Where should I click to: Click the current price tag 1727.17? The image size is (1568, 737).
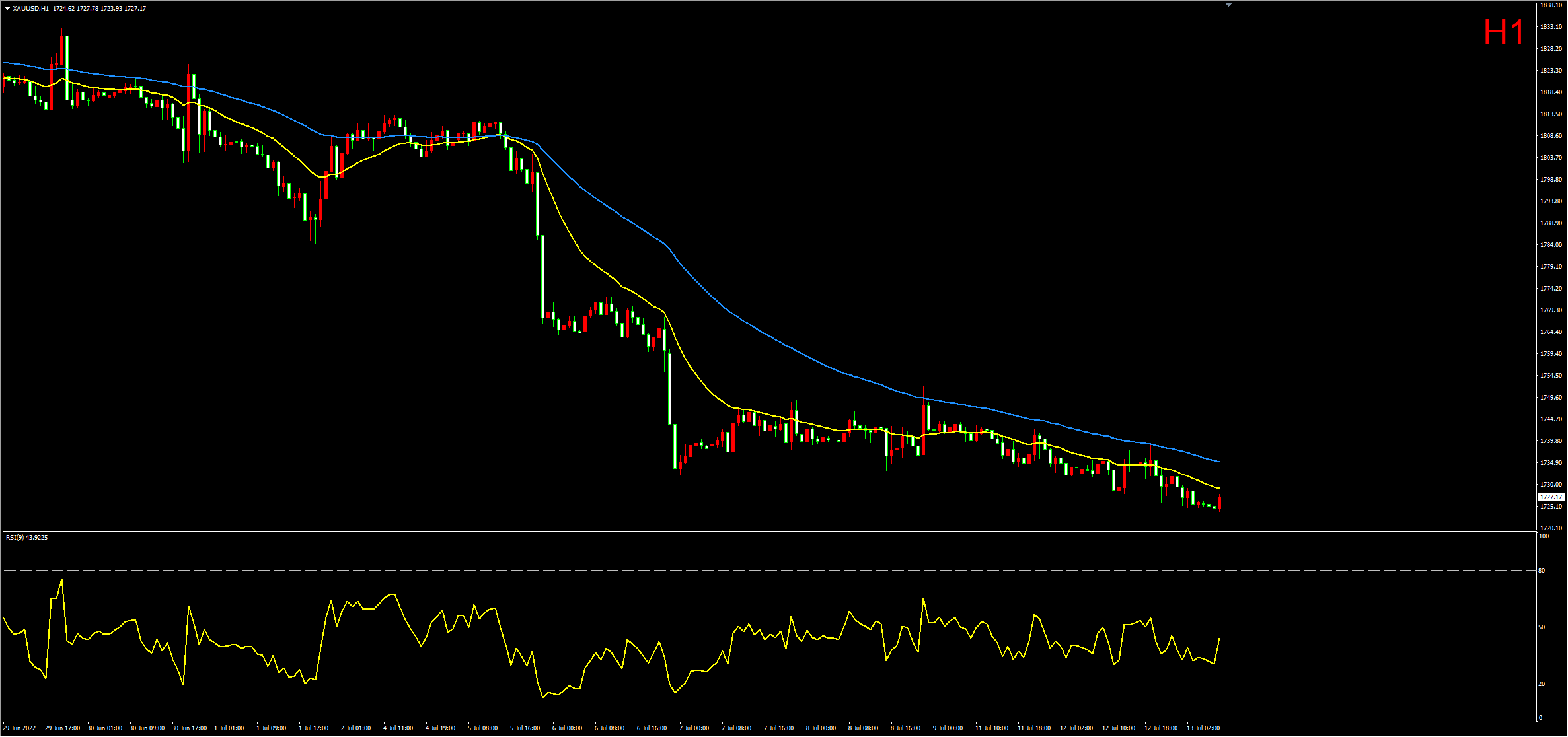(1551, 497)
